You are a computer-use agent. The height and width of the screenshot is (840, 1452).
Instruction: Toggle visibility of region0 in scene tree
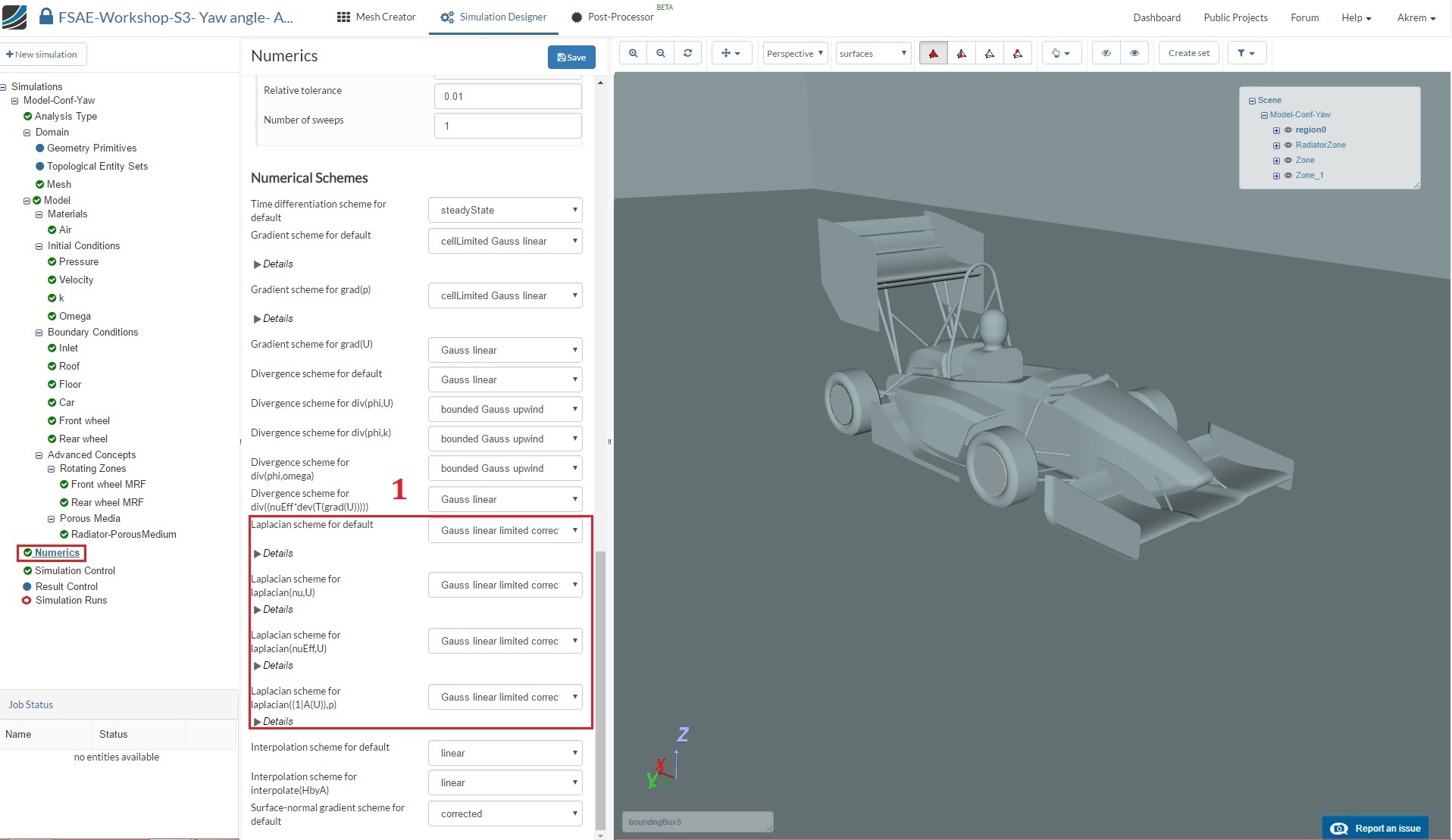pos(1288,130)
